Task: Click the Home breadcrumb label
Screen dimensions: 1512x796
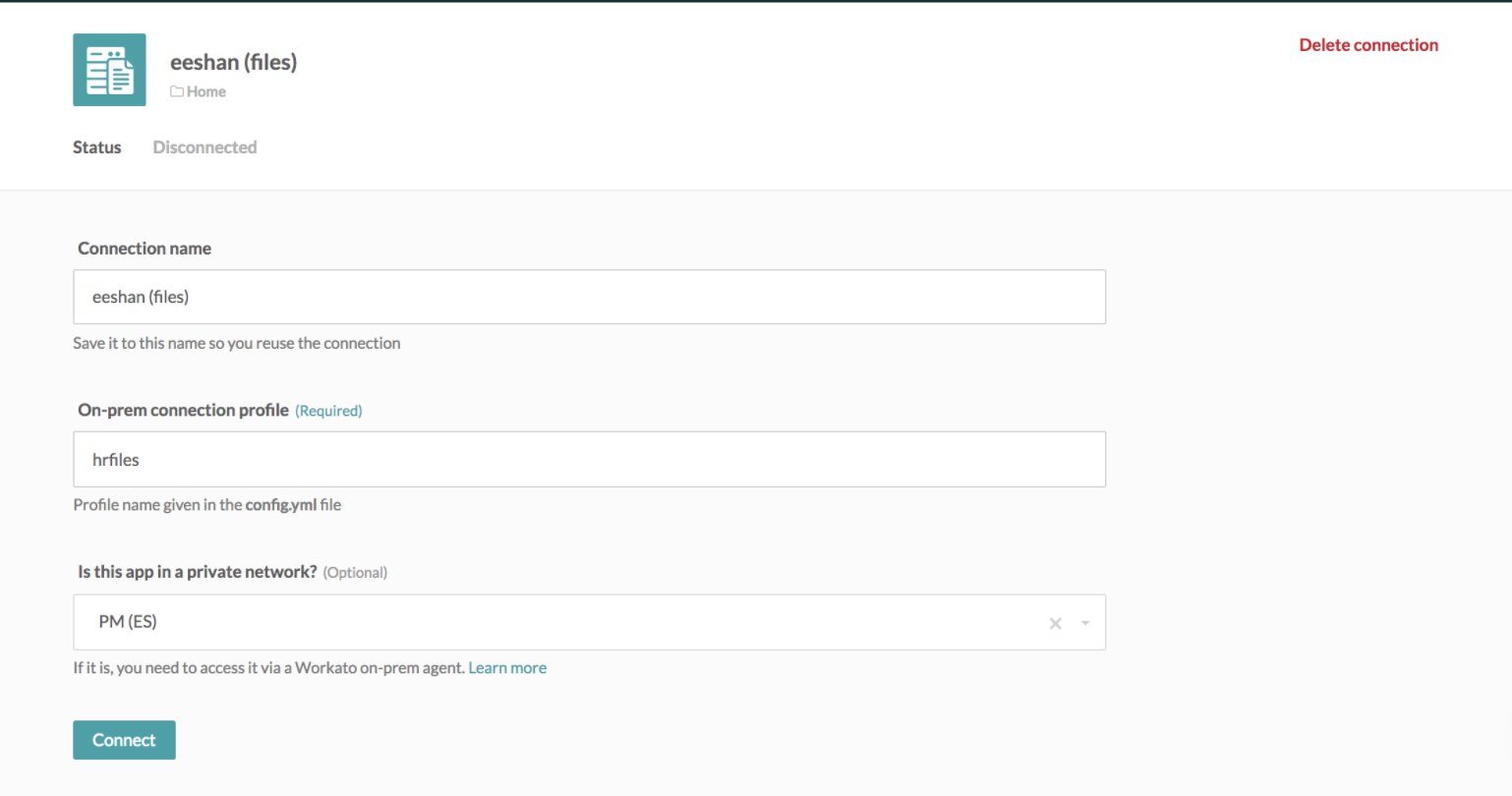Action: pos(206,90)
